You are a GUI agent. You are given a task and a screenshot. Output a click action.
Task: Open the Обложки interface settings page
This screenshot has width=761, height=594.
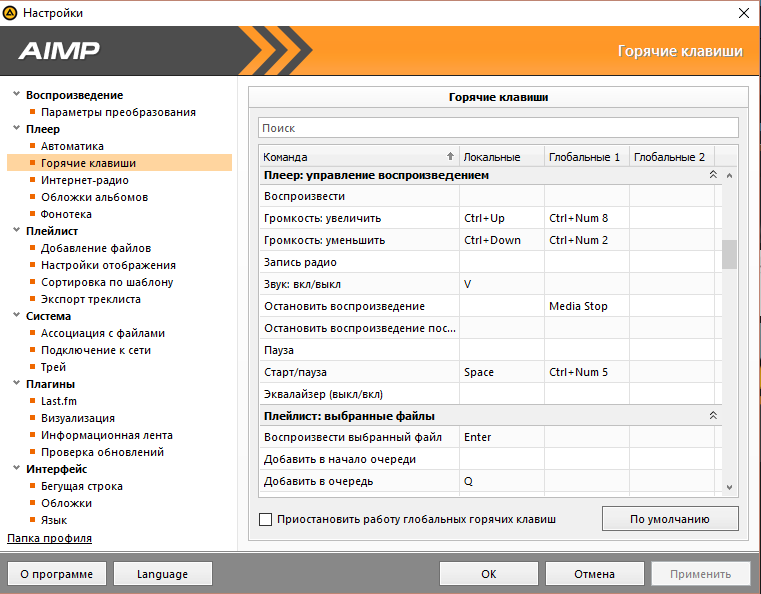coord(66,503)
